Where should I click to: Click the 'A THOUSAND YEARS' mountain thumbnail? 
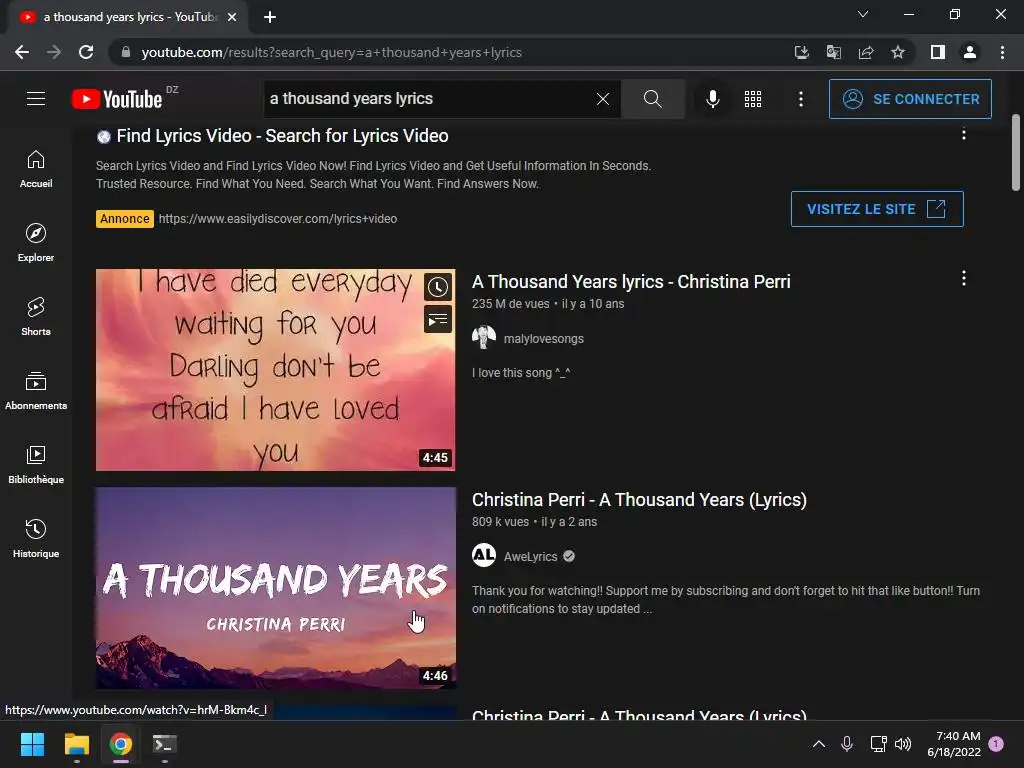pyautogui.click(x=276, y=588)
